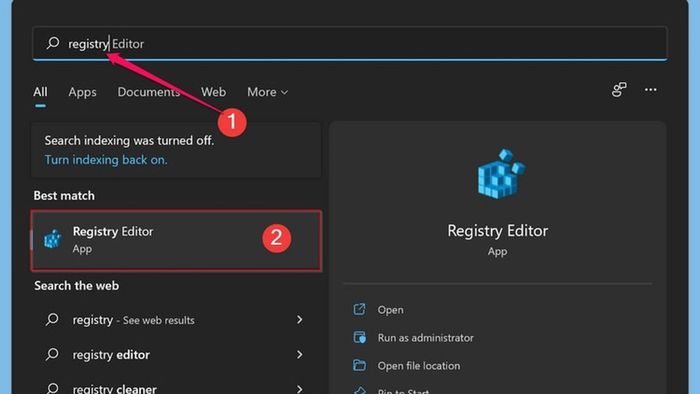Click the search magnifier icon in search box
Screen dimensions: 700x394
(x=53, y=43)
